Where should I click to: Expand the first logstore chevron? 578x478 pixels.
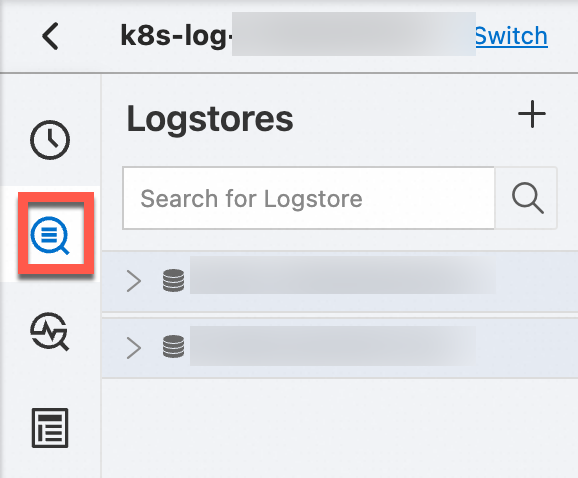(134, 281)
